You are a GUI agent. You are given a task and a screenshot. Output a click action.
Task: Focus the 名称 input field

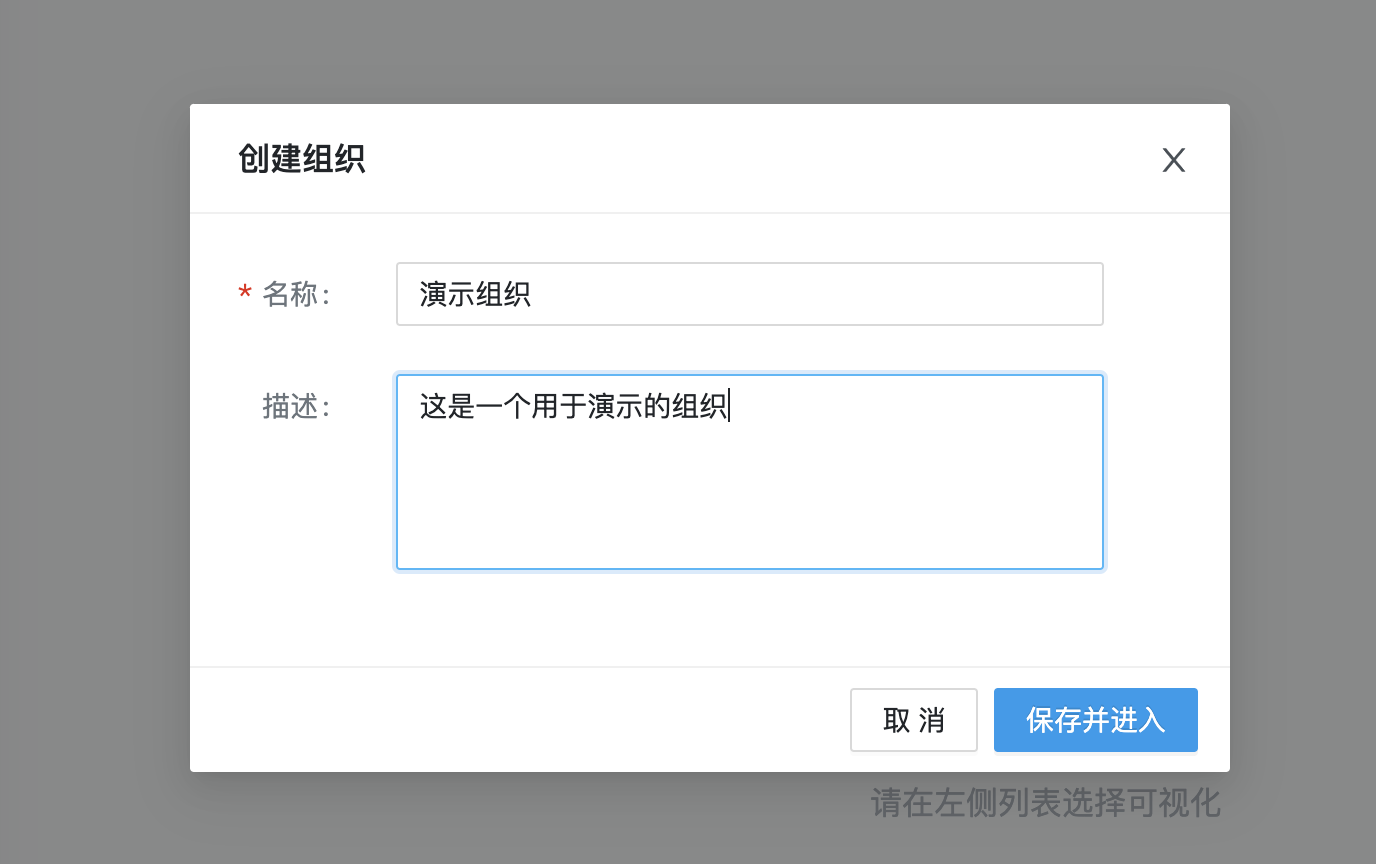coord(749,294)
